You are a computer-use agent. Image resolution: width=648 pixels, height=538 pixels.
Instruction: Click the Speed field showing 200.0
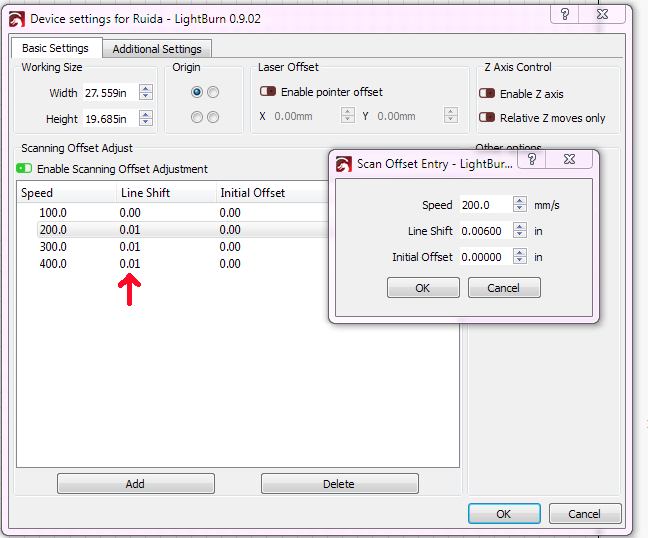point(486,205)
